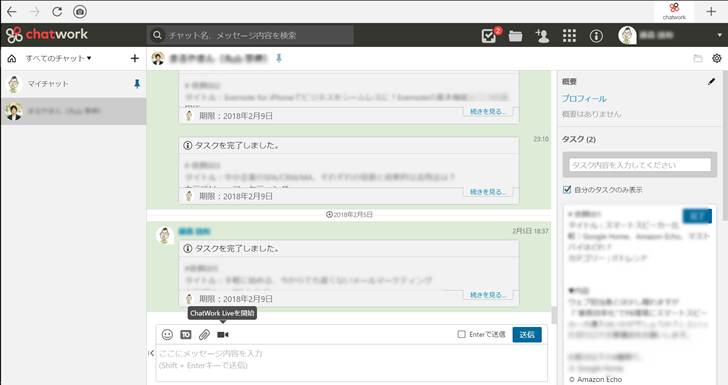728x385 pixels.
Task: Open the add contact icon
Action: (x=542, y=35)
